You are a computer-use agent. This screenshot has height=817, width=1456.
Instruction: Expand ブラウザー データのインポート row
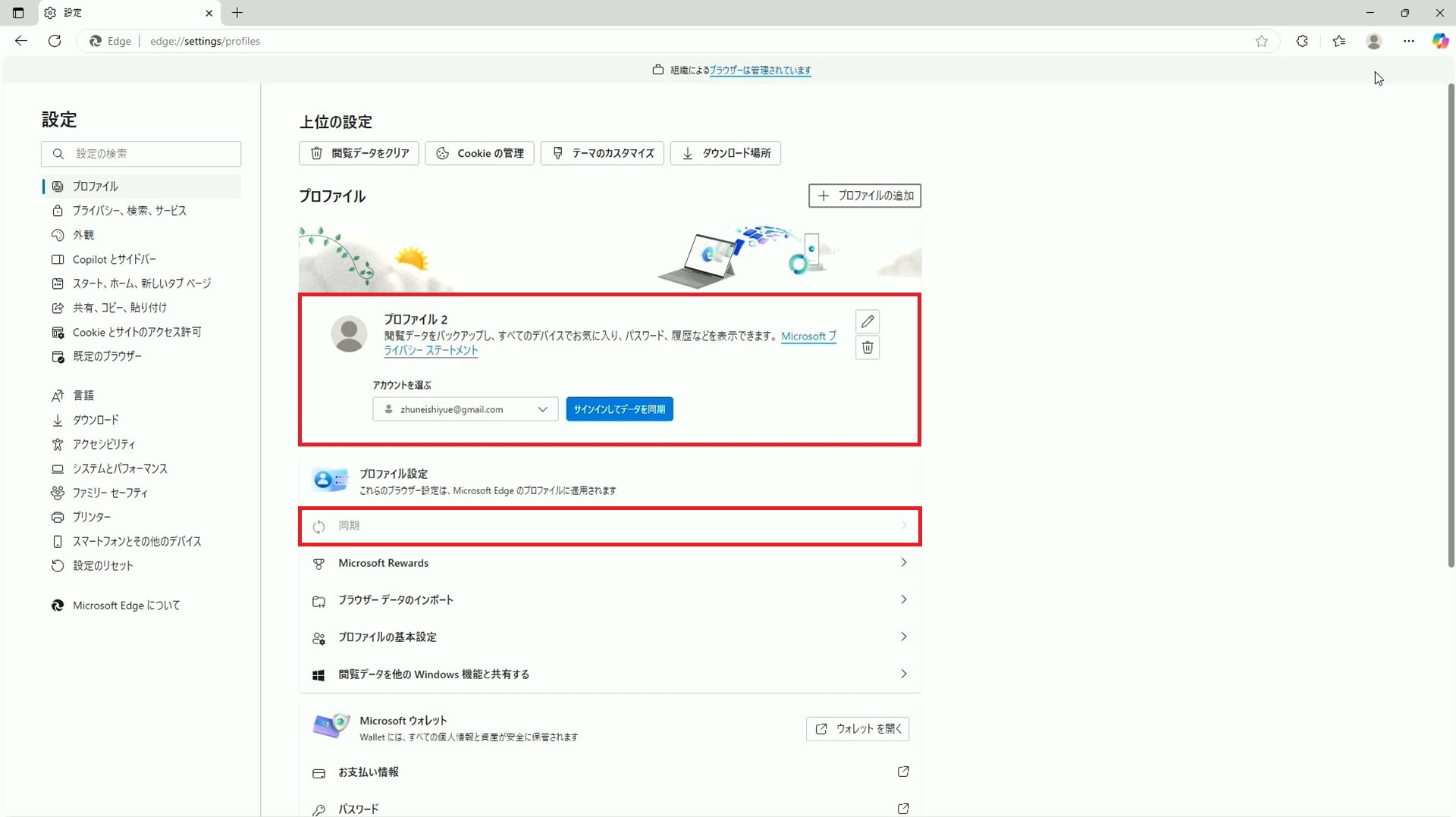(610, 600)
